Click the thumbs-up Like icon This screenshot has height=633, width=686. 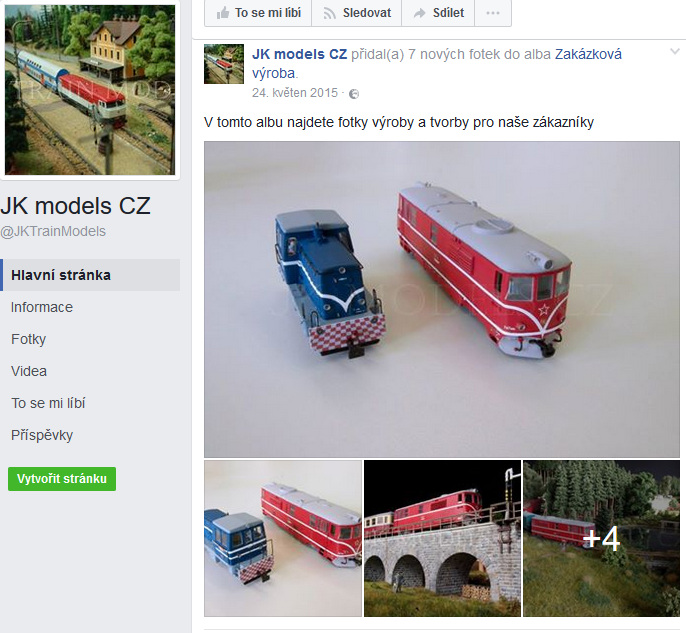223,13
